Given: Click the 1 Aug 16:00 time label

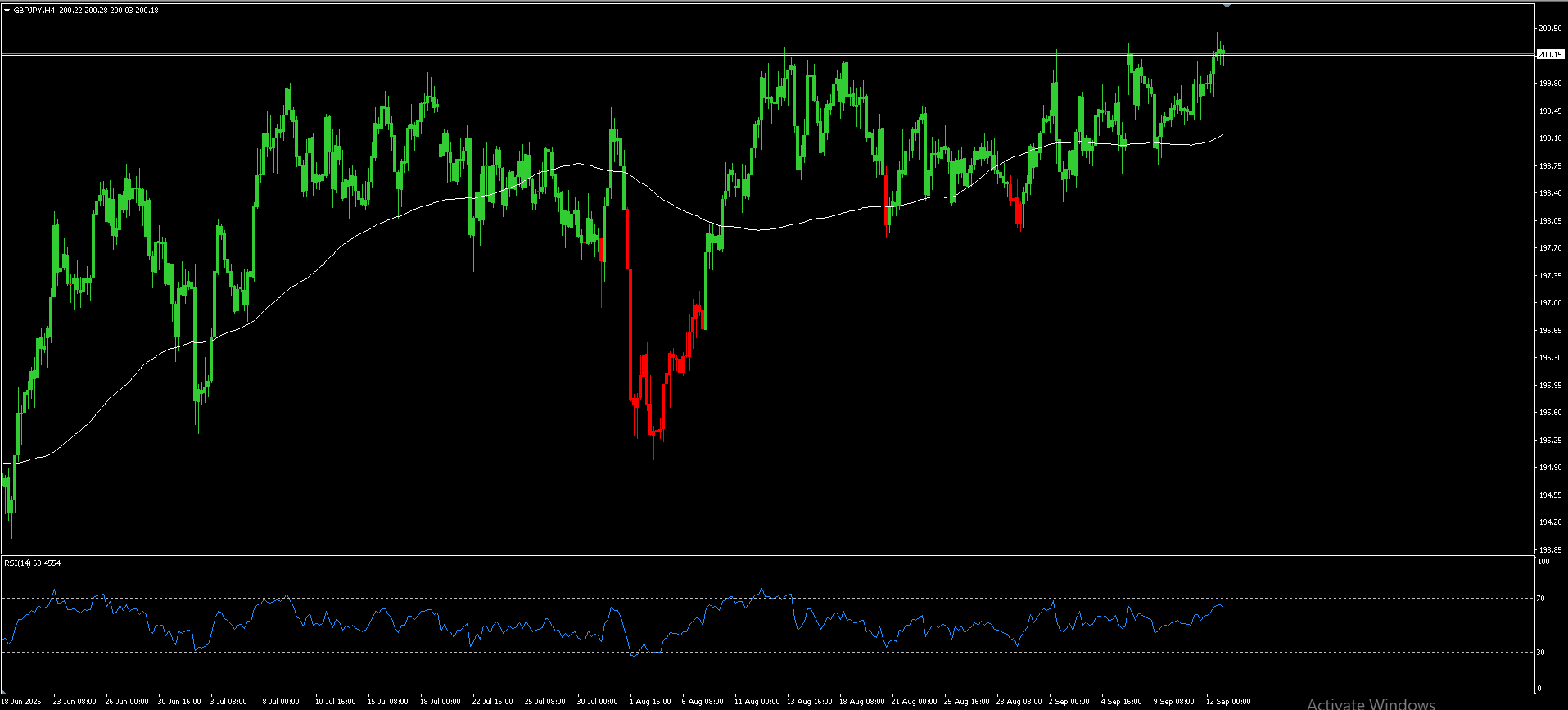Looking at the screenshot, I should (x=650, y=702).
